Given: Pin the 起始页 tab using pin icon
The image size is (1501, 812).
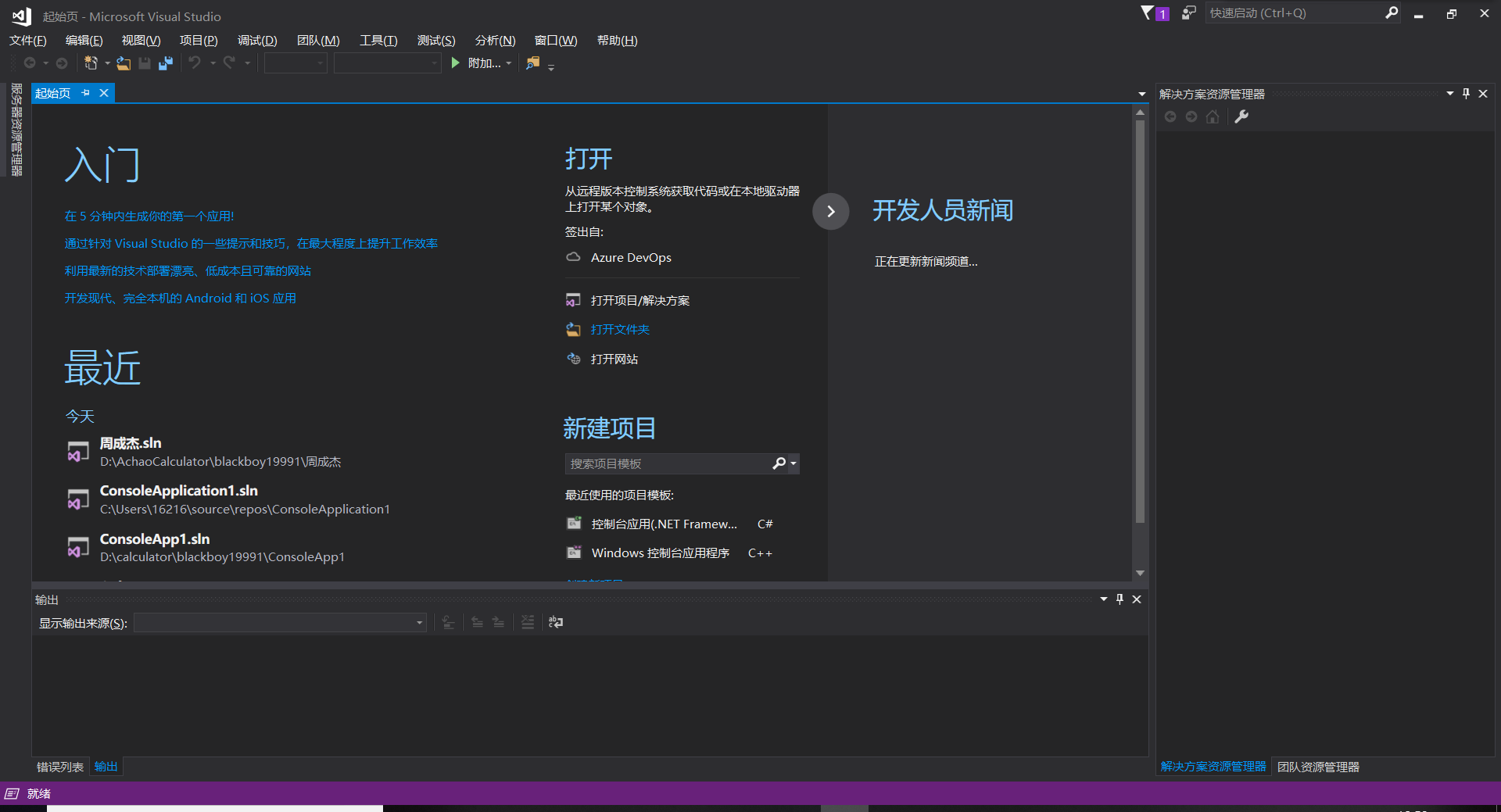Looking at the screenshot, I should (x=85, y=93).
